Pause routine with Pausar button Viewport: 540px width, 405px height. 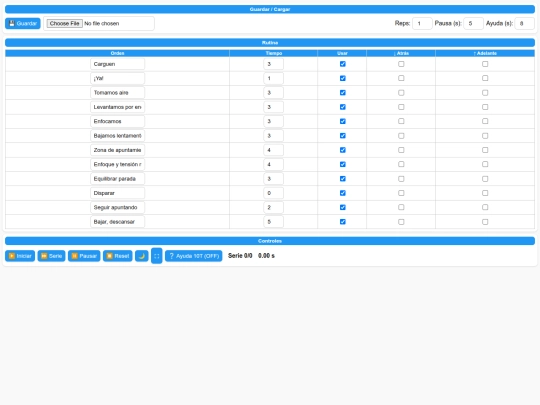coord(84,256)
